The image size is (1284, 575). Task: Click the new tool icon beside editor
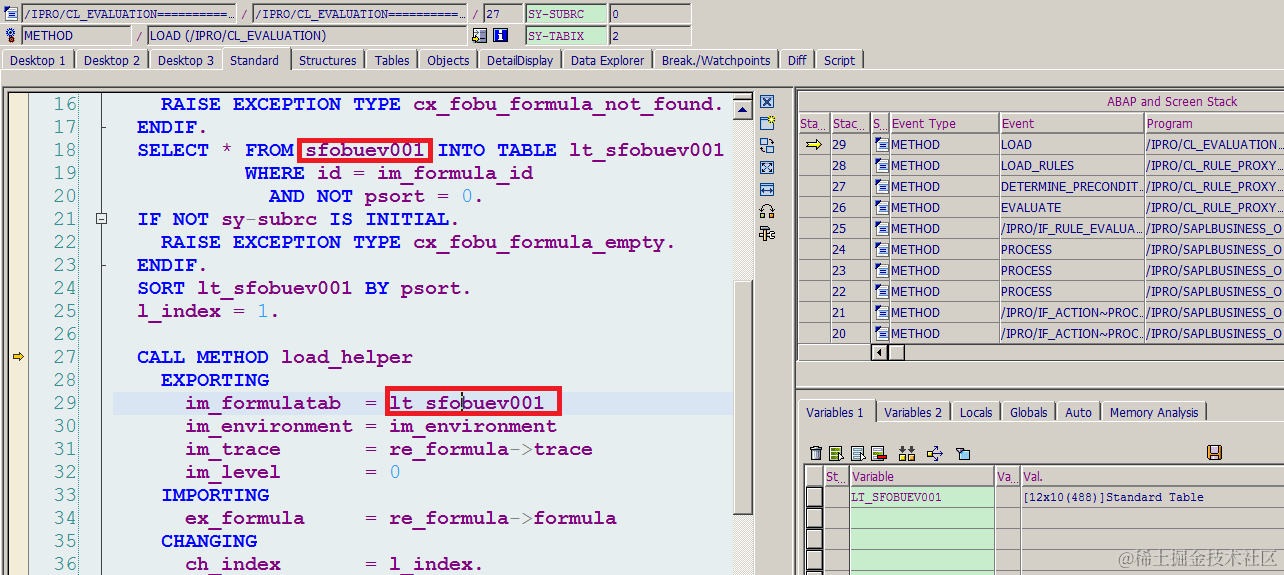point(767,124)
